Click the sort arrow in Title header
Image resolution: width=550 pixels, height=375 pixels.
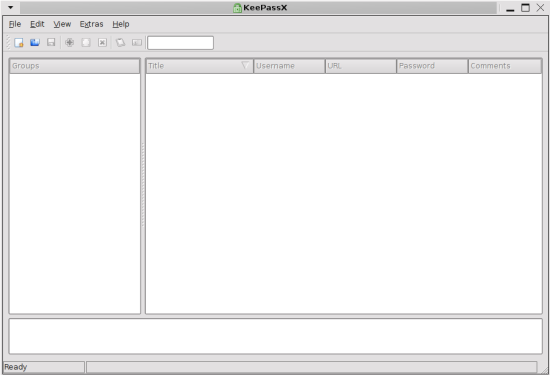point(245,65)
